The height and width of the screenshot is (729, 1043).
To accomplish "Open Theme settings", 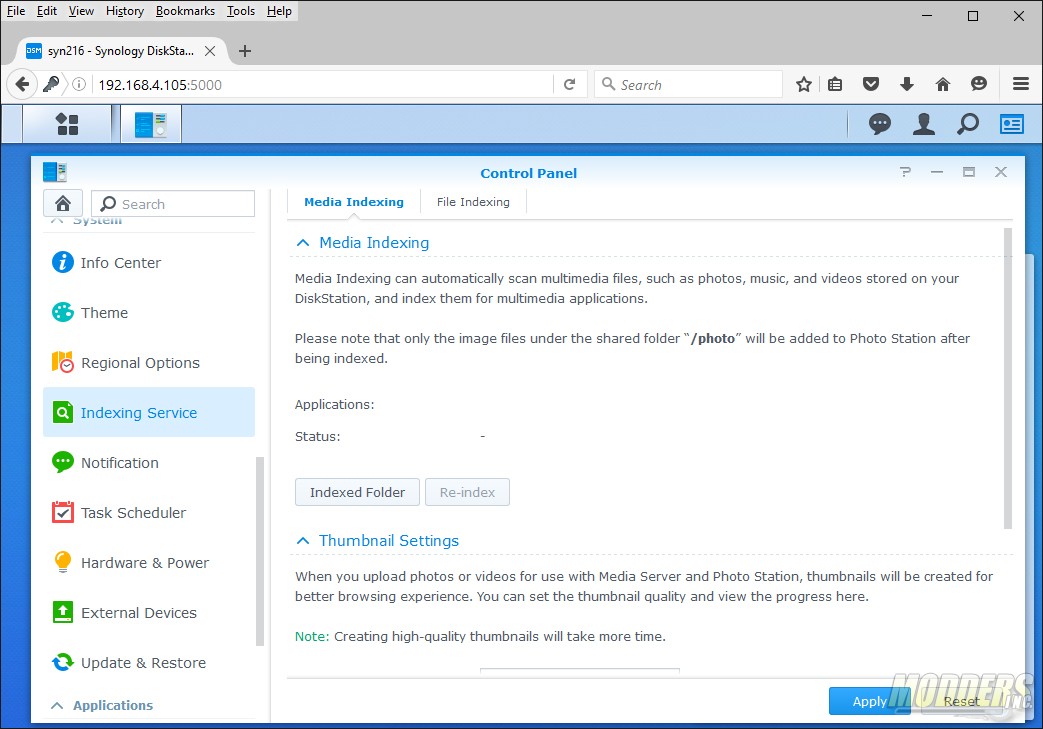I will pos(150,312).
